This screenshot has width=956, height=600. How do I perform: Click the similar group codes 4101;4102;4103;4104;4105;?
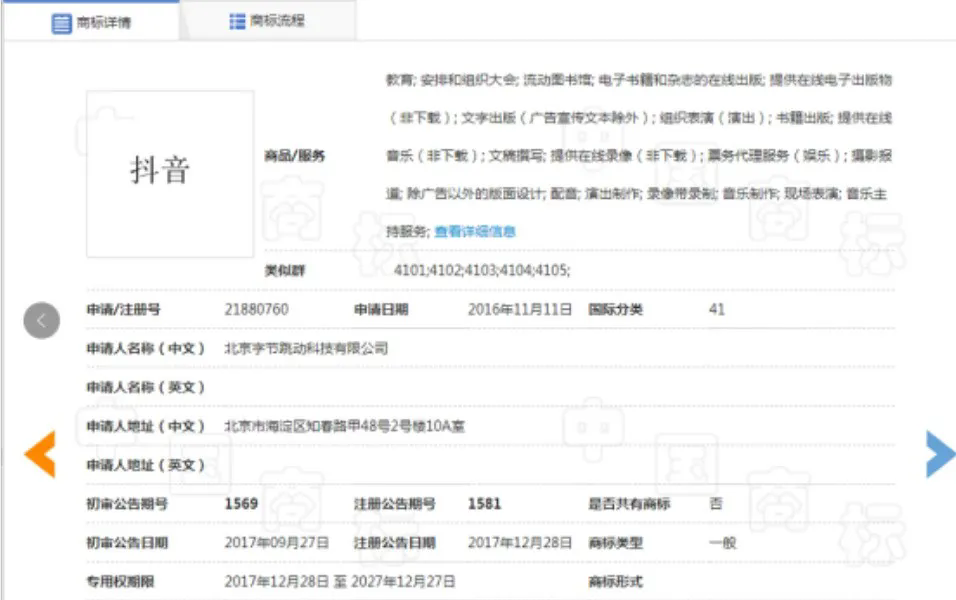[482, 270]
